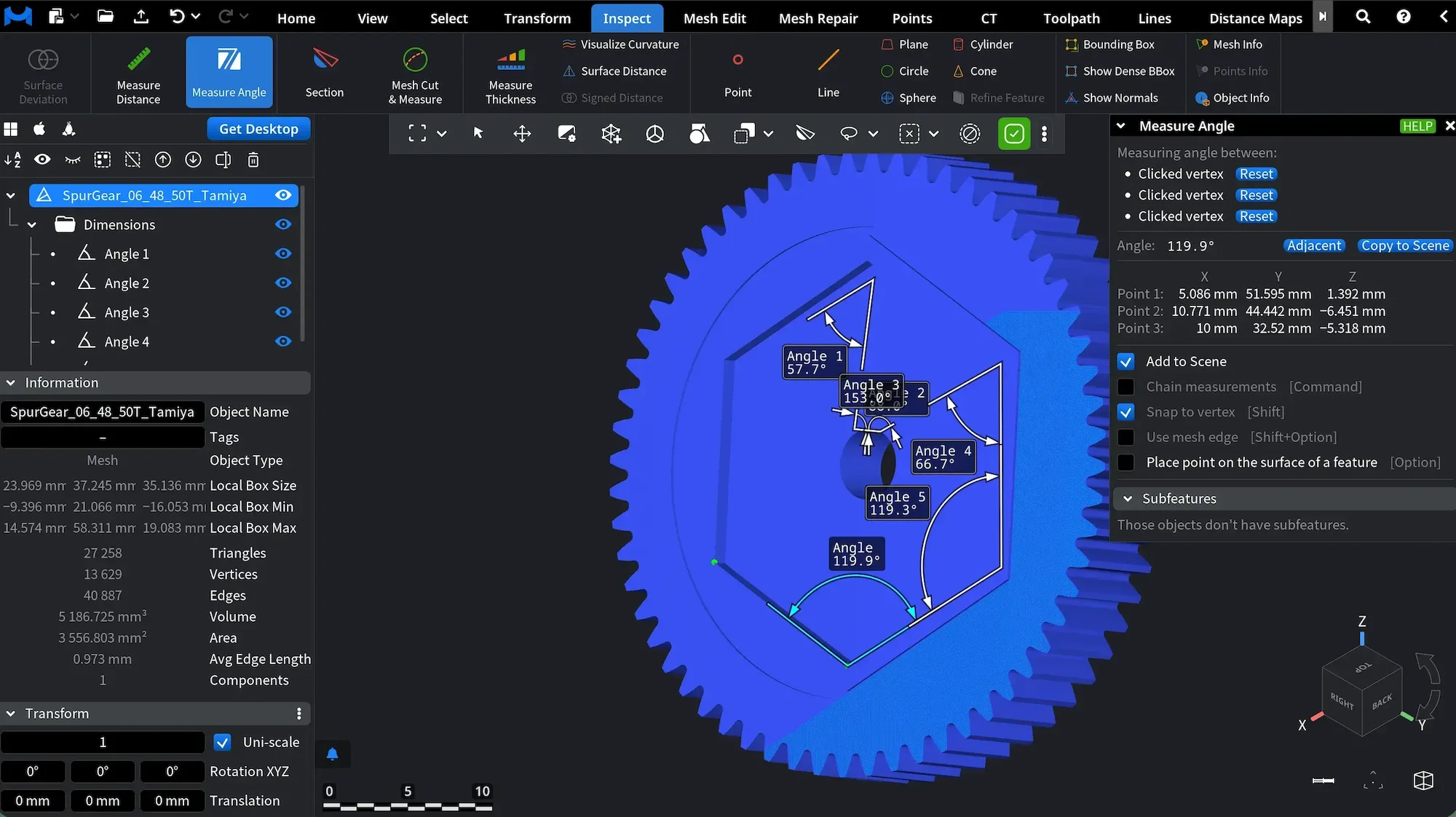Collapse the Dimensions folder
The height and width of the screenshot is (817, 1456).
click(32, 225)
